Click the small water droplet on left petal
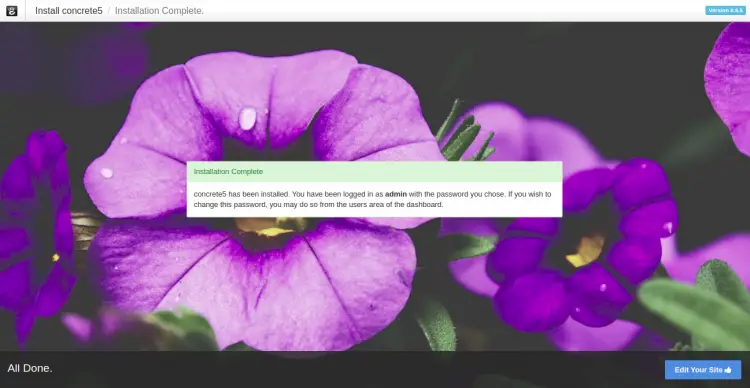Screen dimensions: 750x388 106,173
